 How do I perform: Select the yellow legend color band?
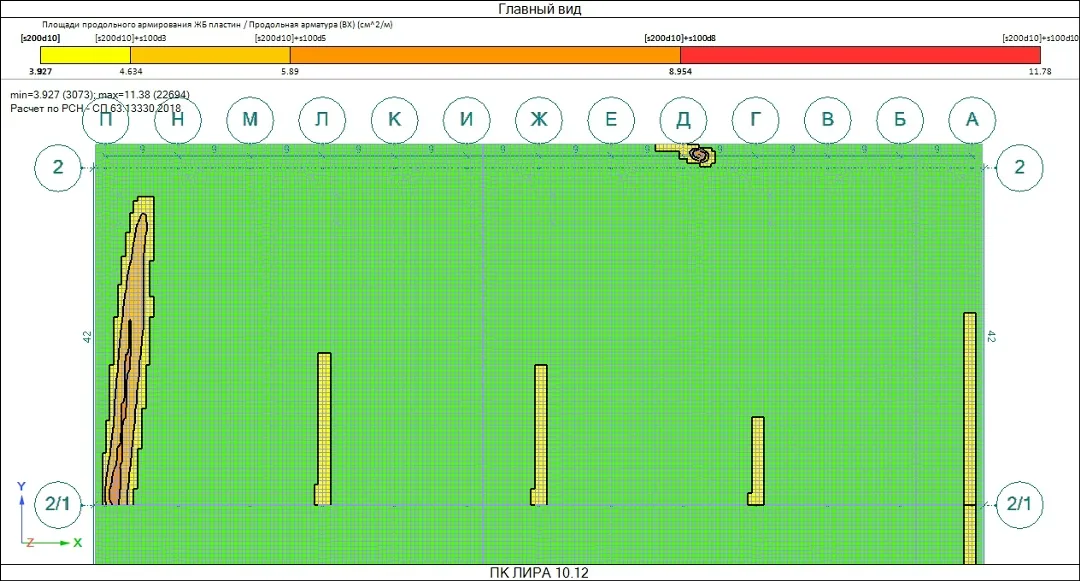click(x=85, y=55)
